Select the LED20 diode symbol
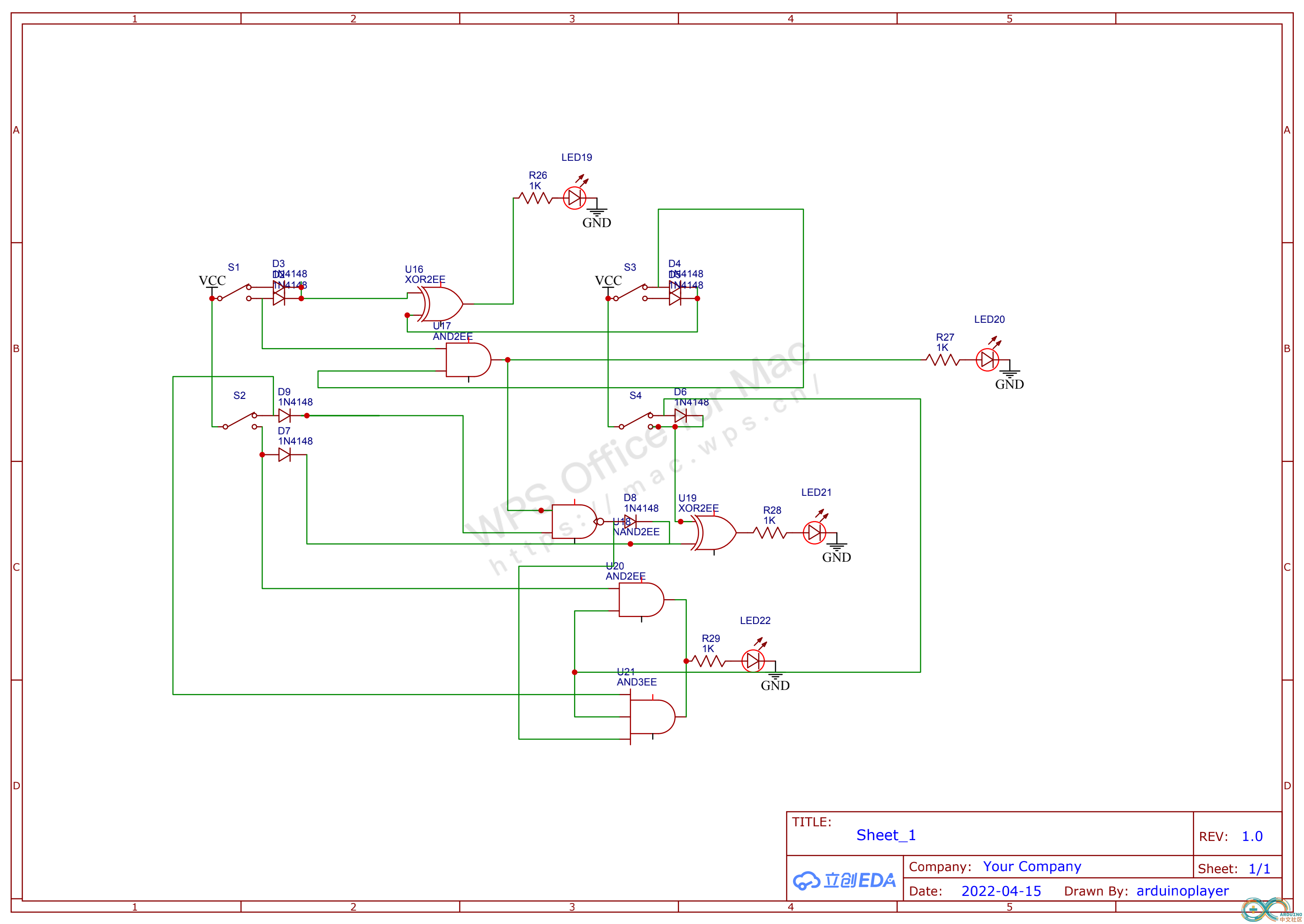The width and height of the screenshot is (1304, 924). [987, 359]
